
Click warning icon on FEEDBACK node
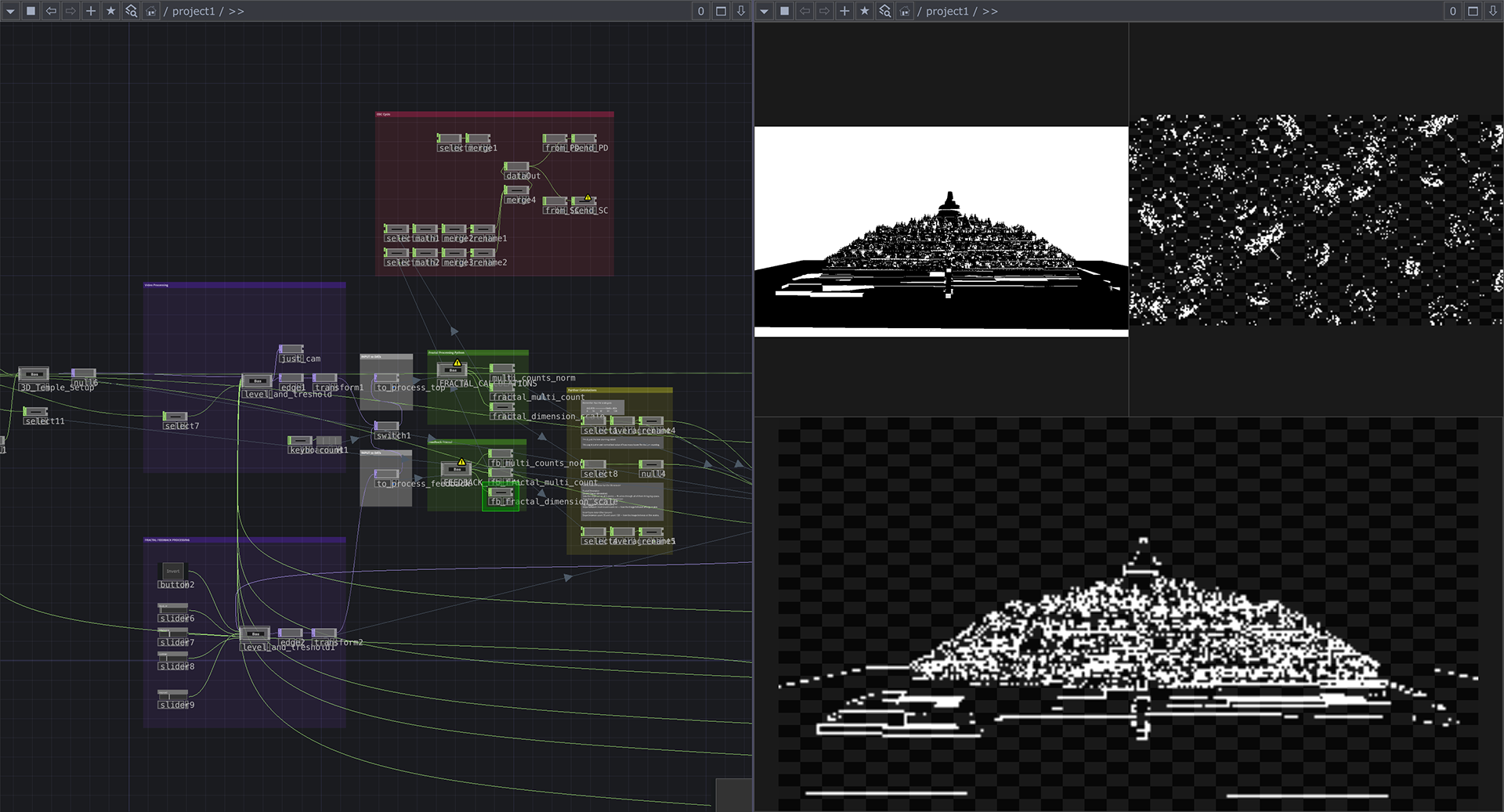tap(462, 462)
